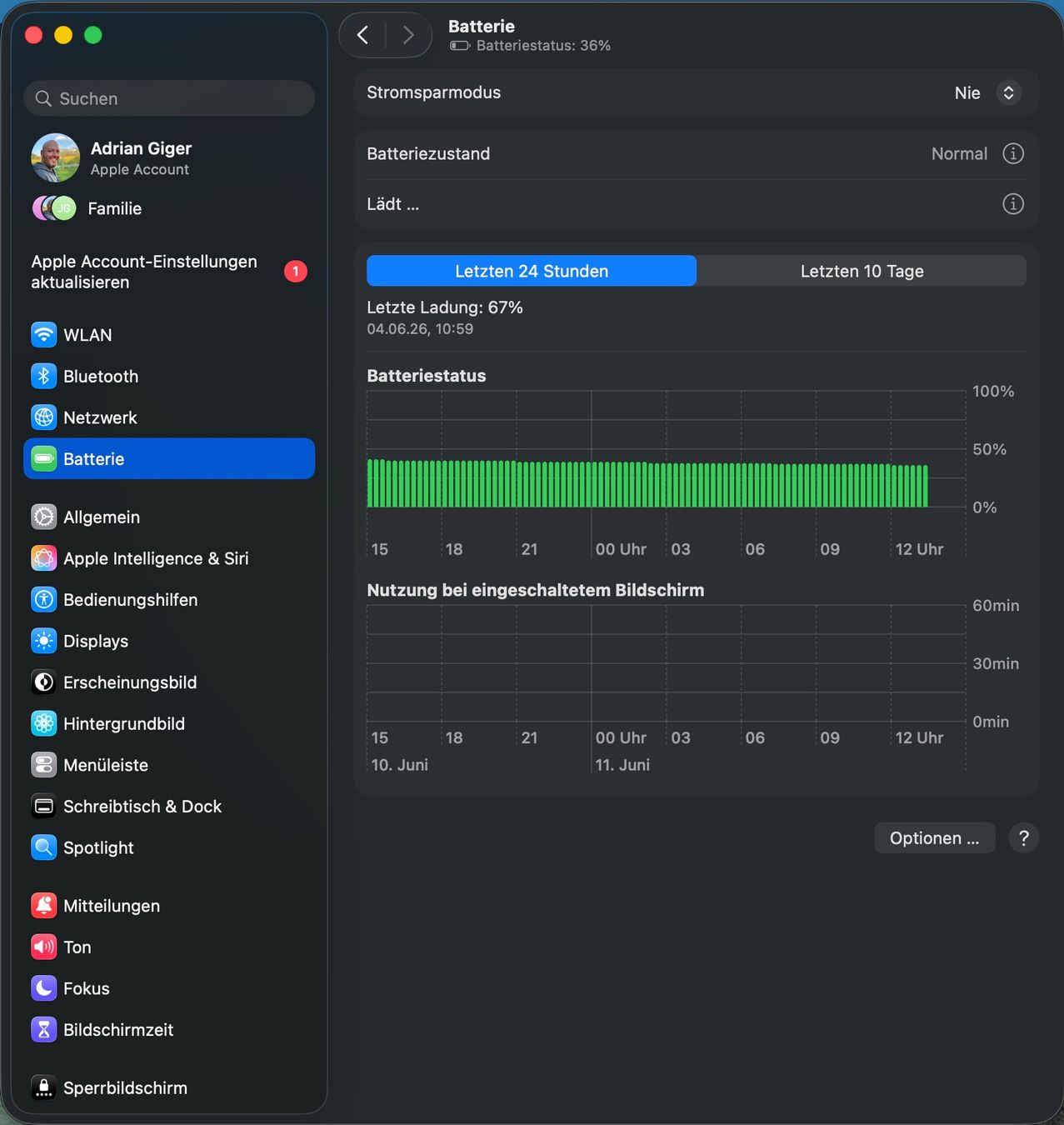Open Ton speaker icon

44,947
